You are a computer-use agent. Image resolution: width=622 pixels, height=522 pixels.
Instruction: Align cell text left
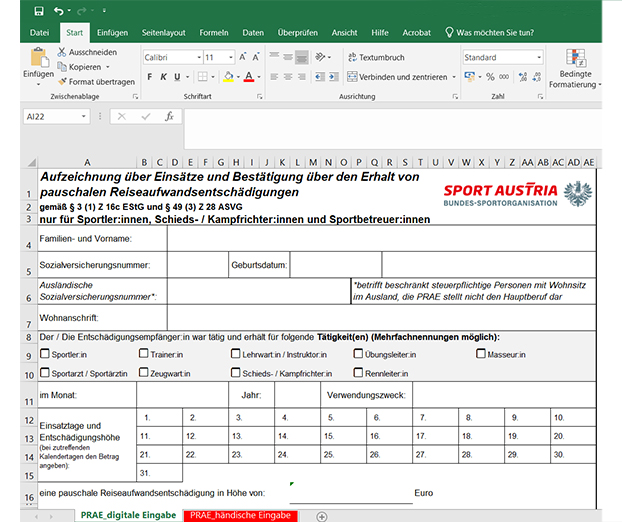[x=274, y=77]
